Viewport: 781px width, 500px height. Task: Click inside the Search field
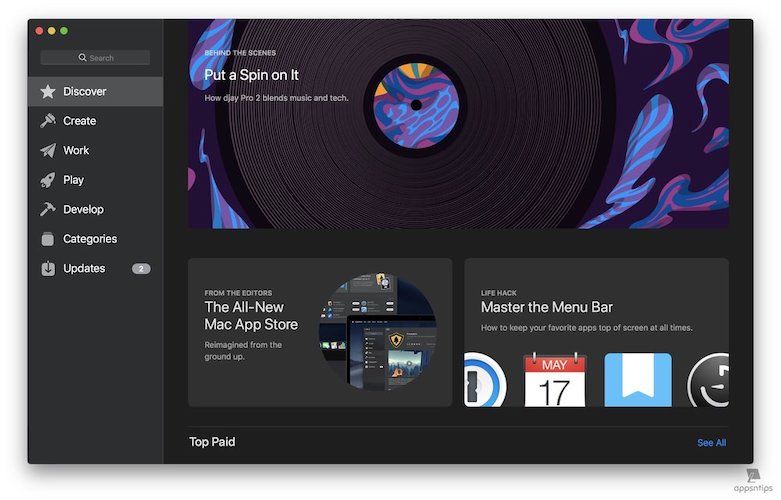coord(95,58)
